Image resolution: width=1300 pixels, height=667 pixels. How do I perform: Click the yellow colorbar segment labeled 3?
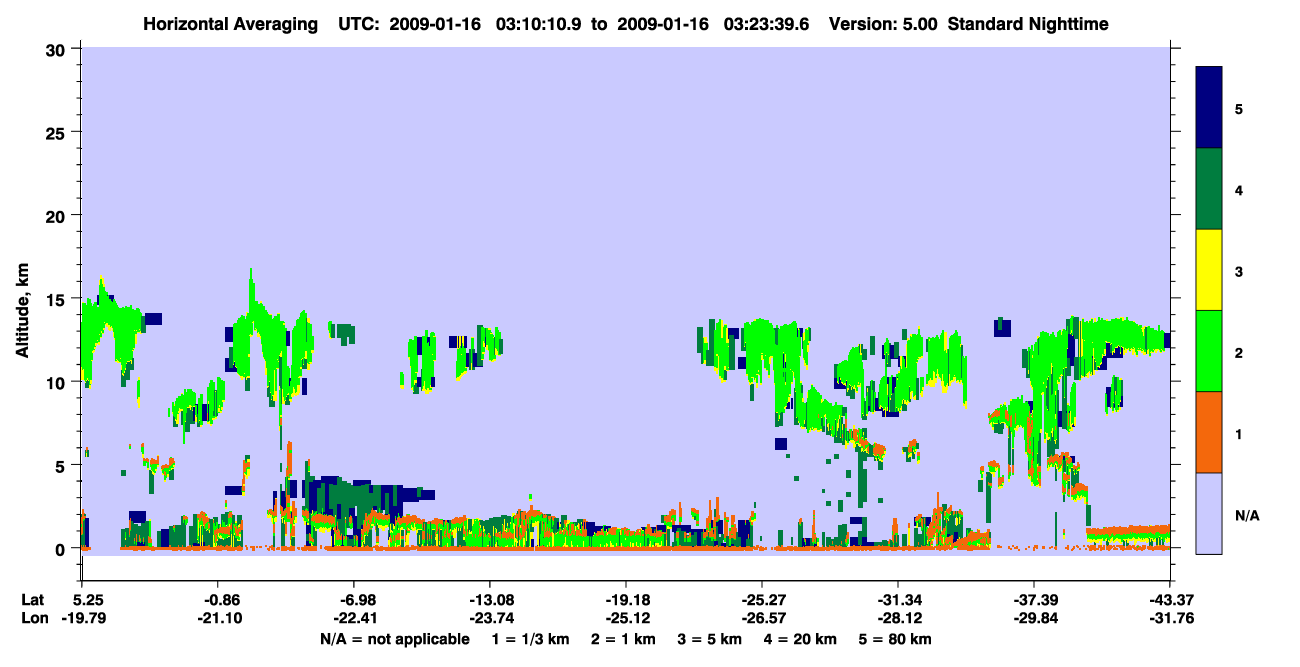coord(1209,270)
